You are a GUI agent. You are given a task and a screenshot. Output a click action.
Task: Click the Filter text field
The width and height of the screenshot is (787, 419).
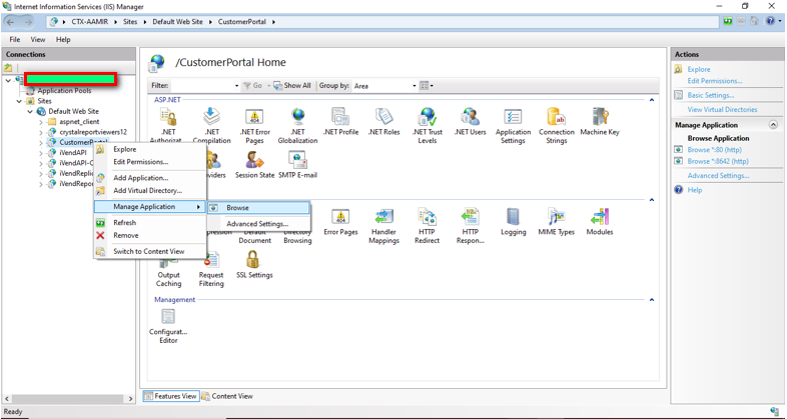pos(201,86)
